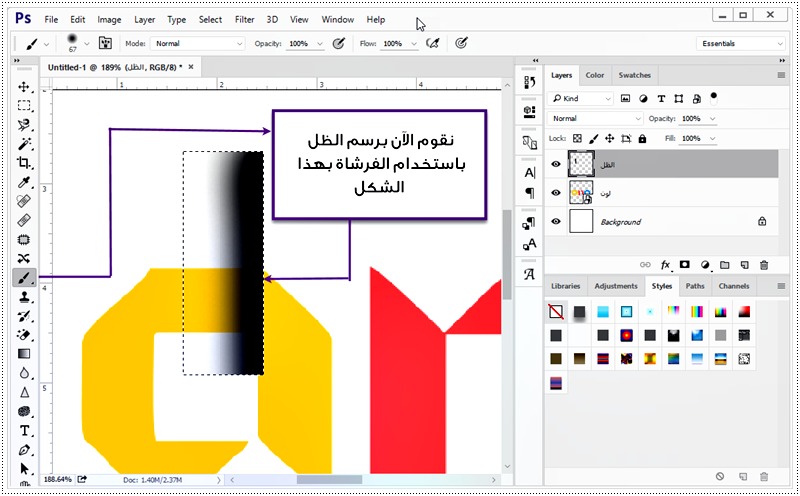The width and height of the screenshot is (800, 496).
Task: Open the Brush Preset picker arrow
Action: click(87, 44)
